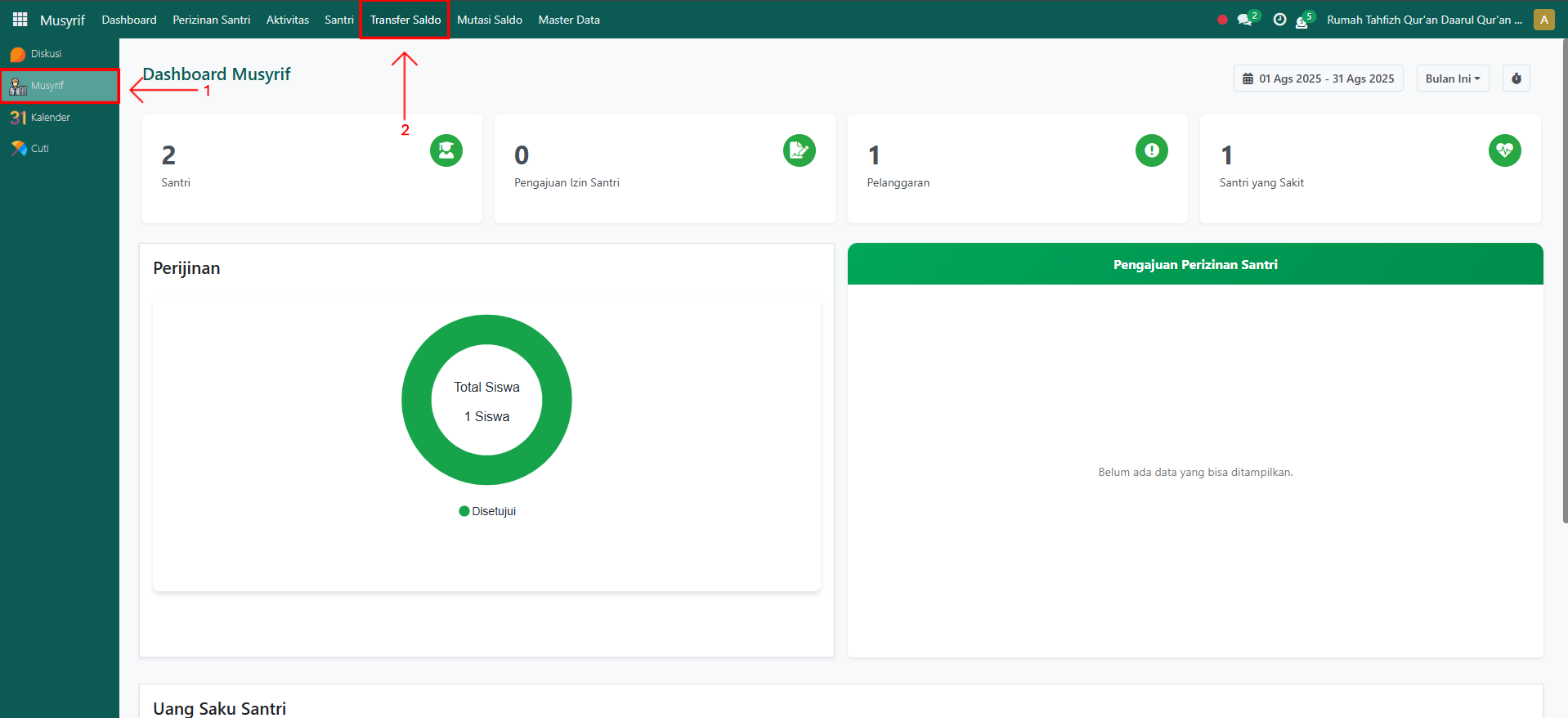Click the money notification icon with badge 5

1302,21
